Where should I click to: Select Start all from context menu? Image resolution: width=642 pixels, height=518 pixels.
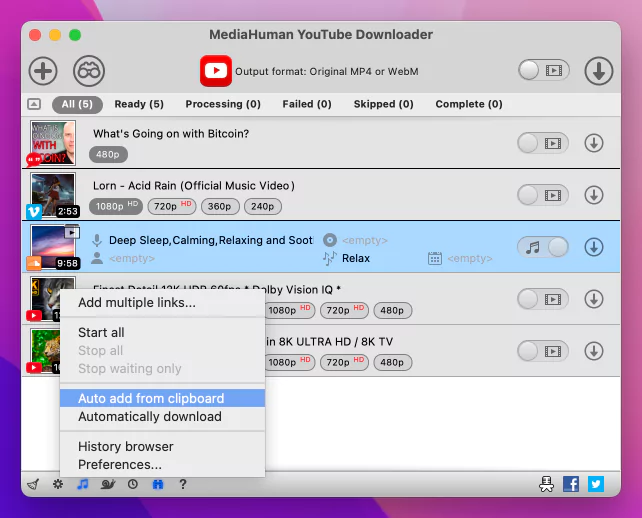[x=163, y=333]
